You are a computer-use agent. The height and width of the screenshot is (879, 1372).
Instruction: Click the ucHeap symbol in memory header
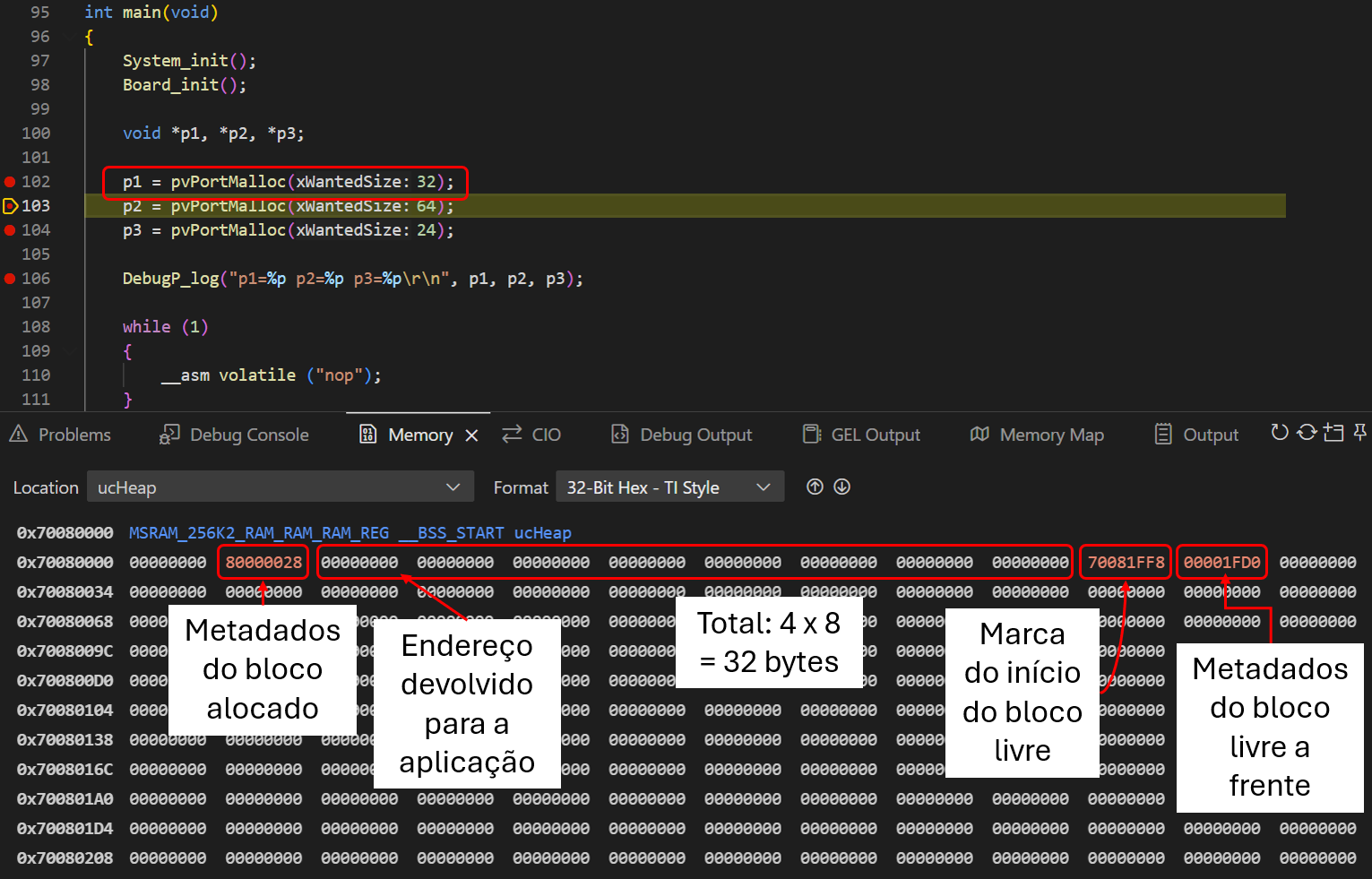(542, 532)
